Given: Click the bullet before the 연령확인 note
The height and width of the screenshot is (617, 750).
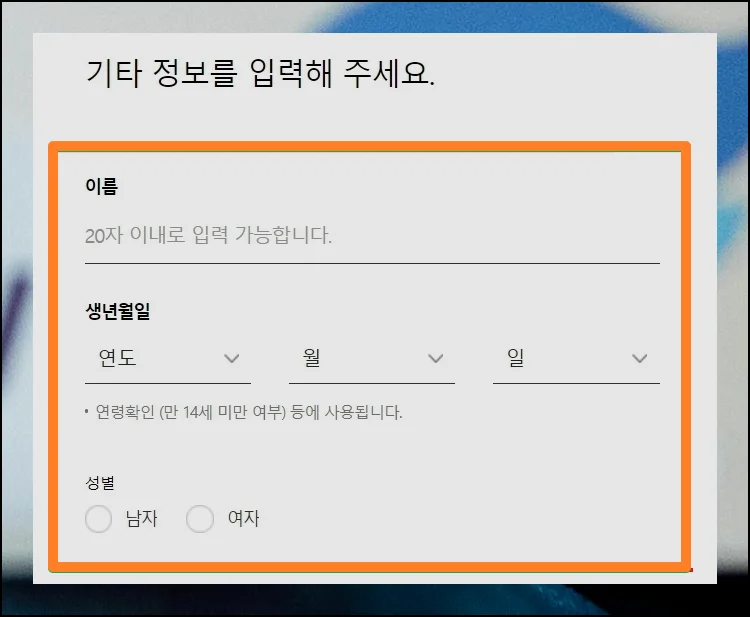Looking at the screenshot, I should click(x=88, y=413).
